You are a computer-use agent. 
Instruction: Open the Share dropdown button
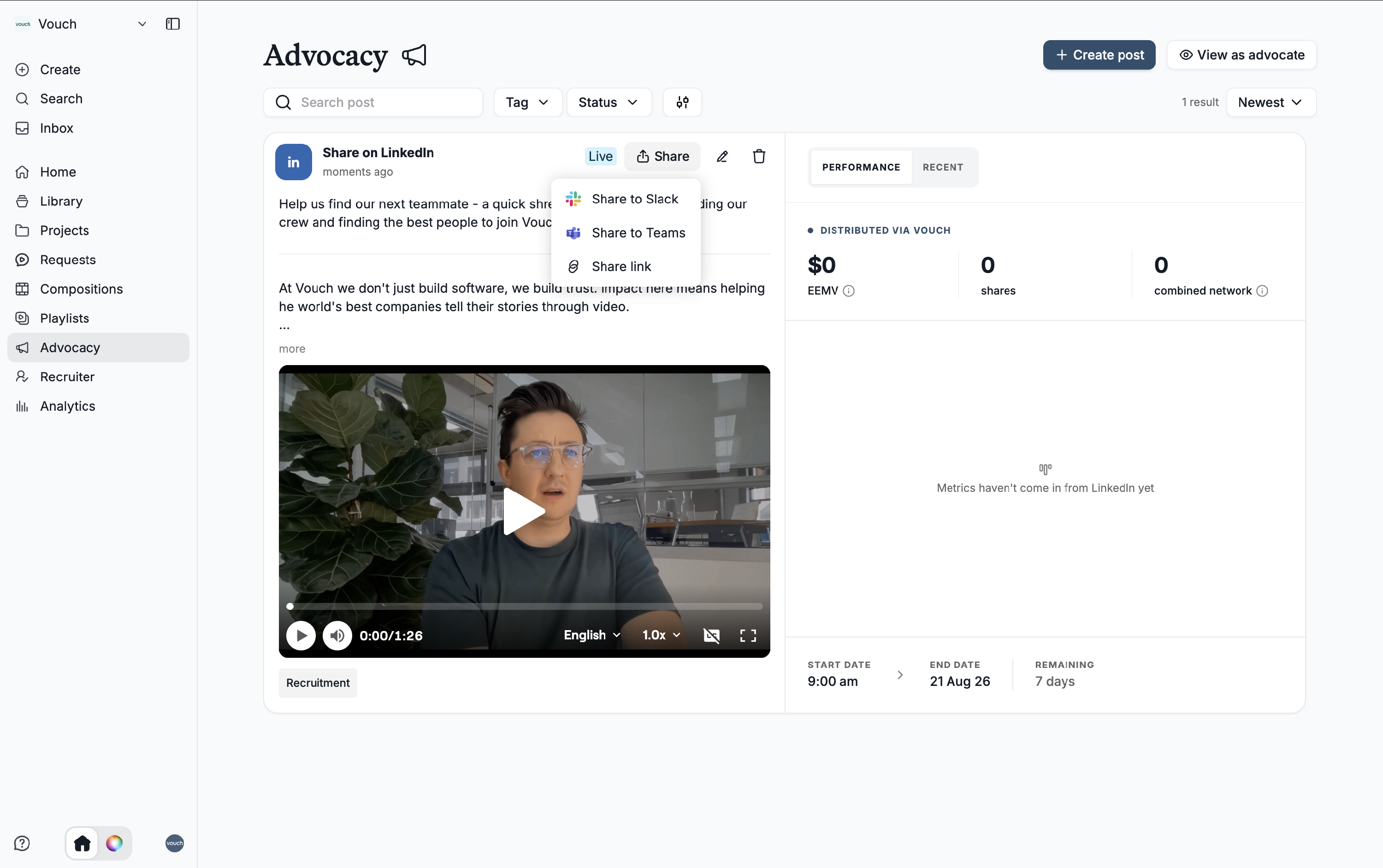click(x=662, y=156)
